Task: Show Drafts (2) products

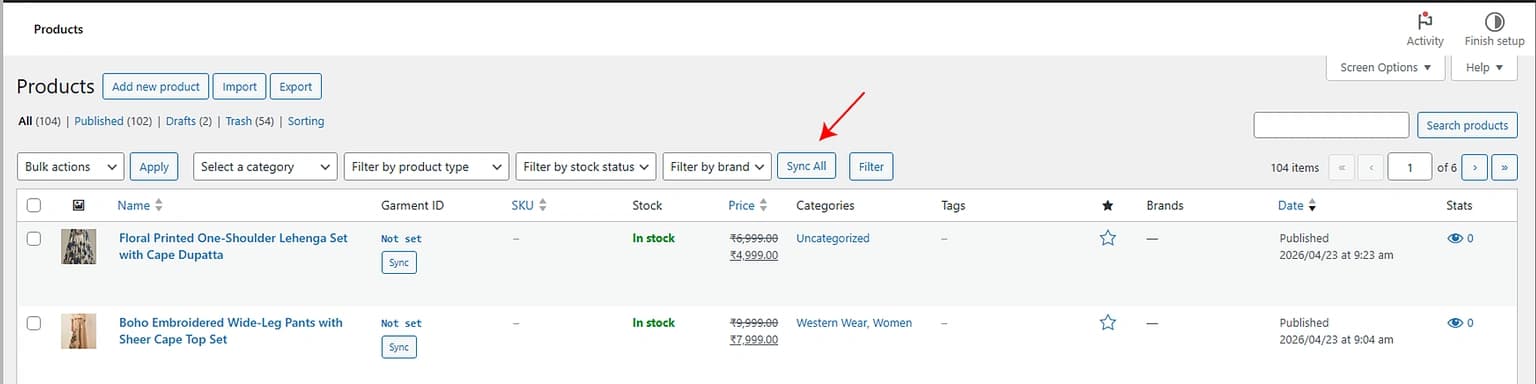Action: (189, 121)
